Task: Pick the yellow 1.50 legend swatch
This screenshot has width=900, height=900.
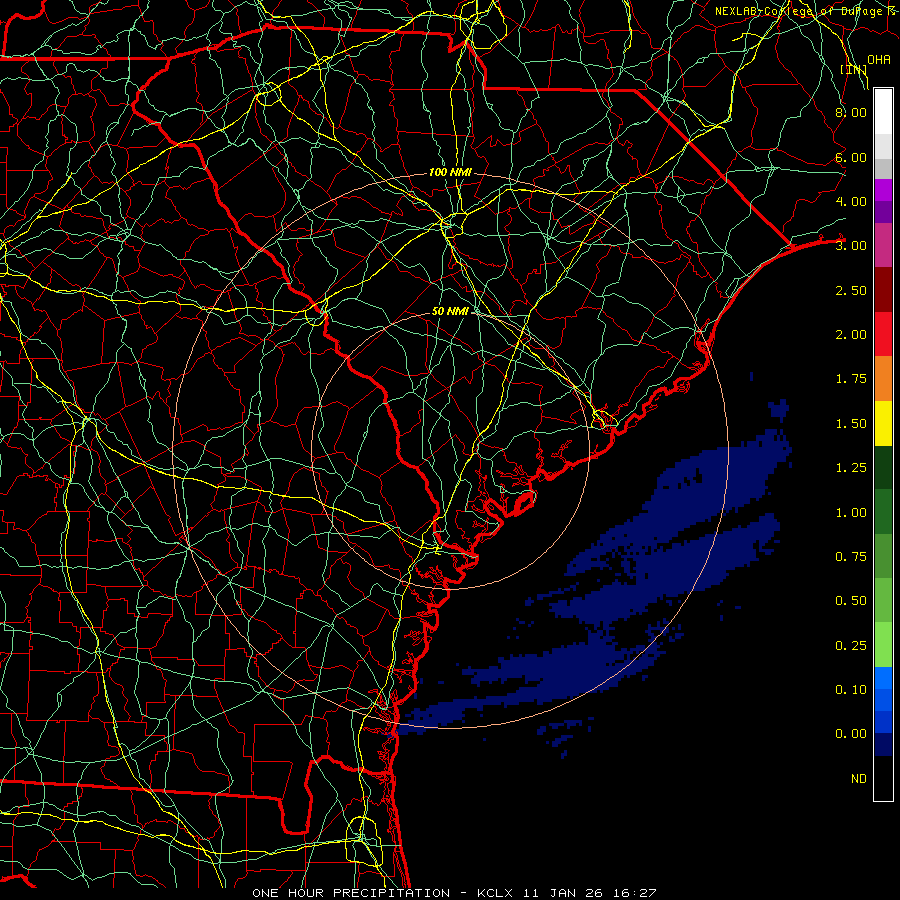Action: pyautogui.click(x=883, y=423)
